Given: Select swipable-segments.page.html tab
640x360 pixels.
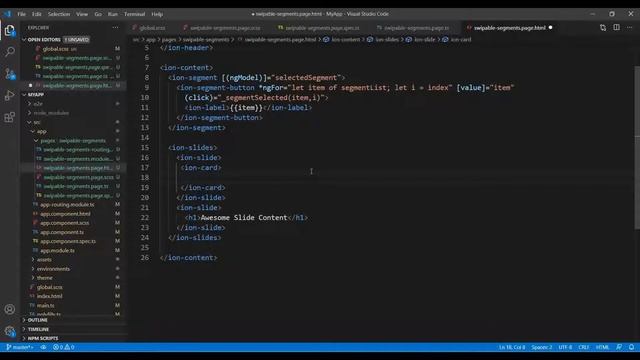Looking at the screenshot, I should (x=510, y=28).
